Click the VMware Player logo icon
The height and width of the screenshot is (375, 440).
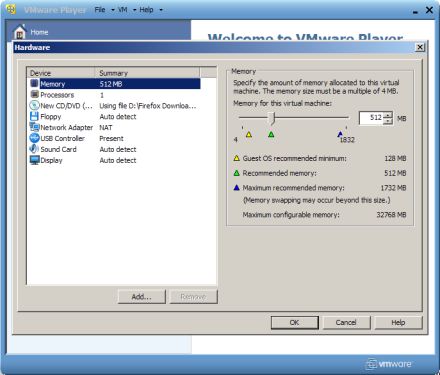click(11, 9)
